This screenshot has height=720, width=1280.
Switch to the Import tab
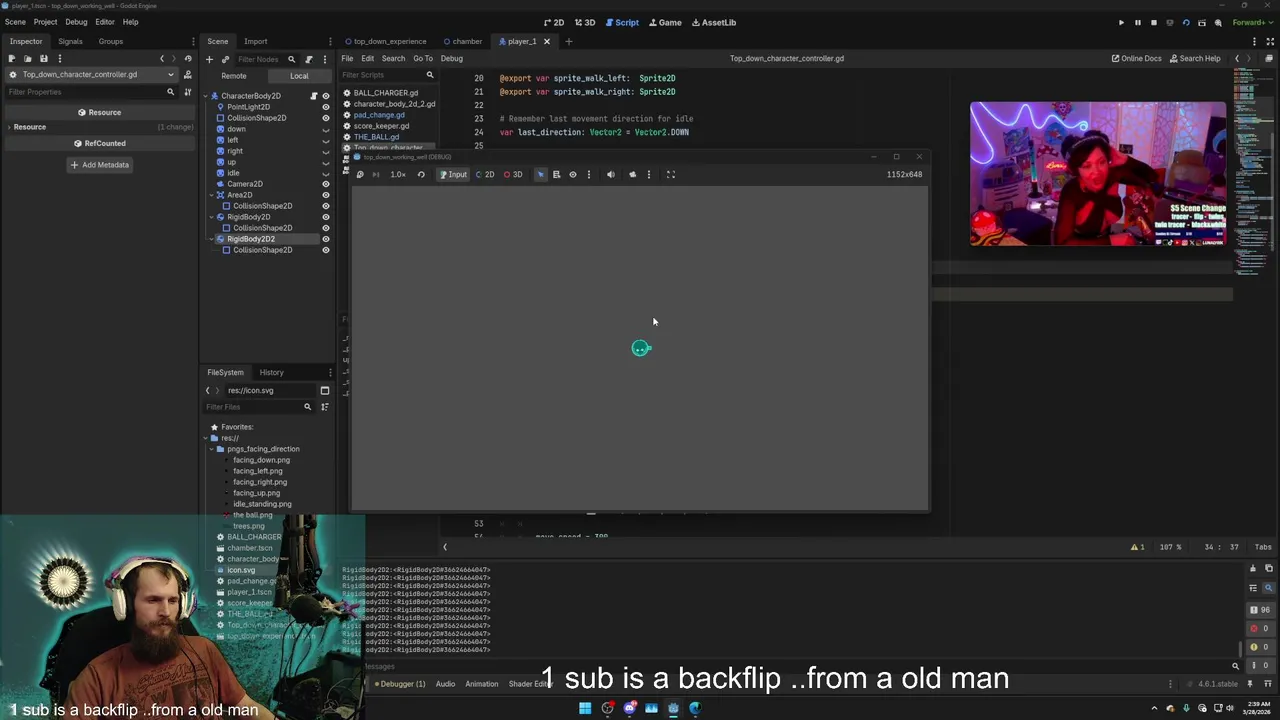pos(255,41)
